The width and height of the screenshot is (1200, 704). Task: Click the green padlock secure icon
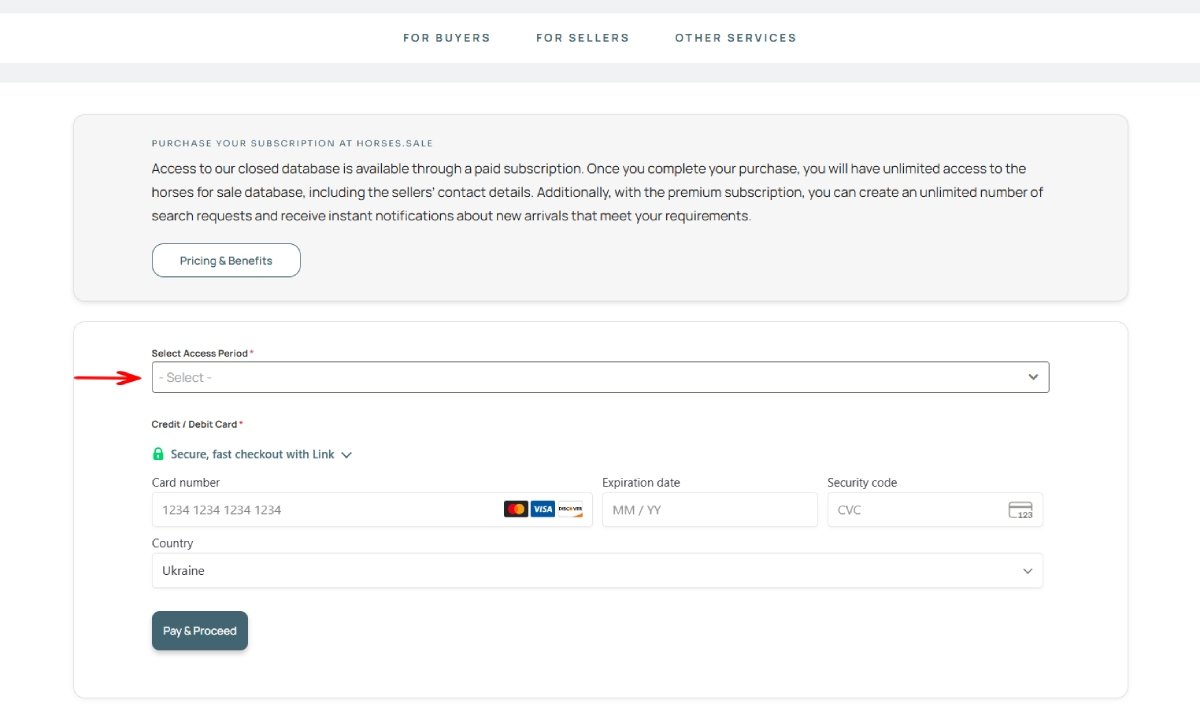pyautogui.click(x=158, y=454)
